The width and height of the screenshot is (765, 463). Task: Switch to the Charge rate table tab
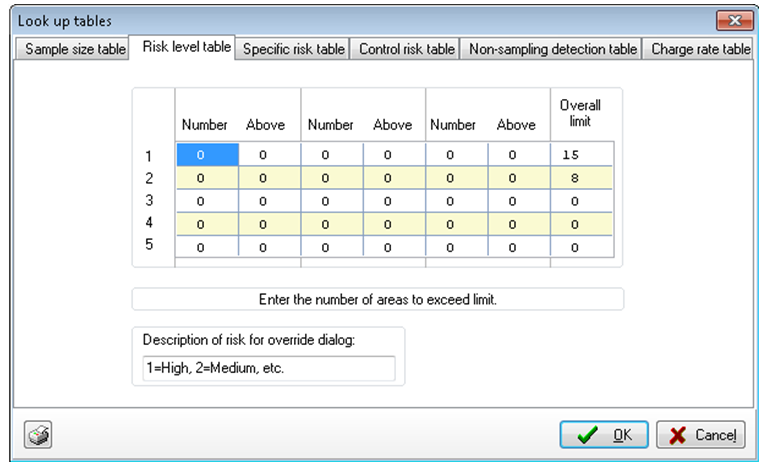pyautogui.click(x=698, y=49)
